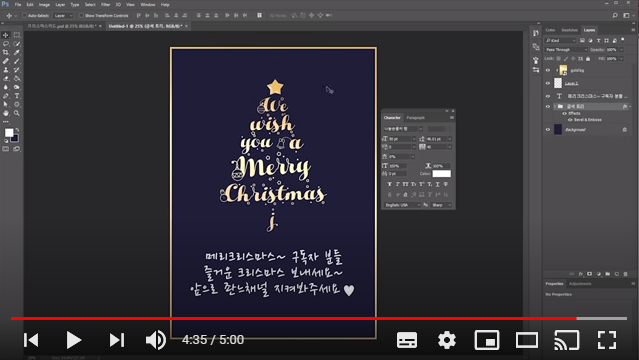Screen dimensions: 639x360
Task: Hide the Background layer eye icon
Action: tap(548, 130)
